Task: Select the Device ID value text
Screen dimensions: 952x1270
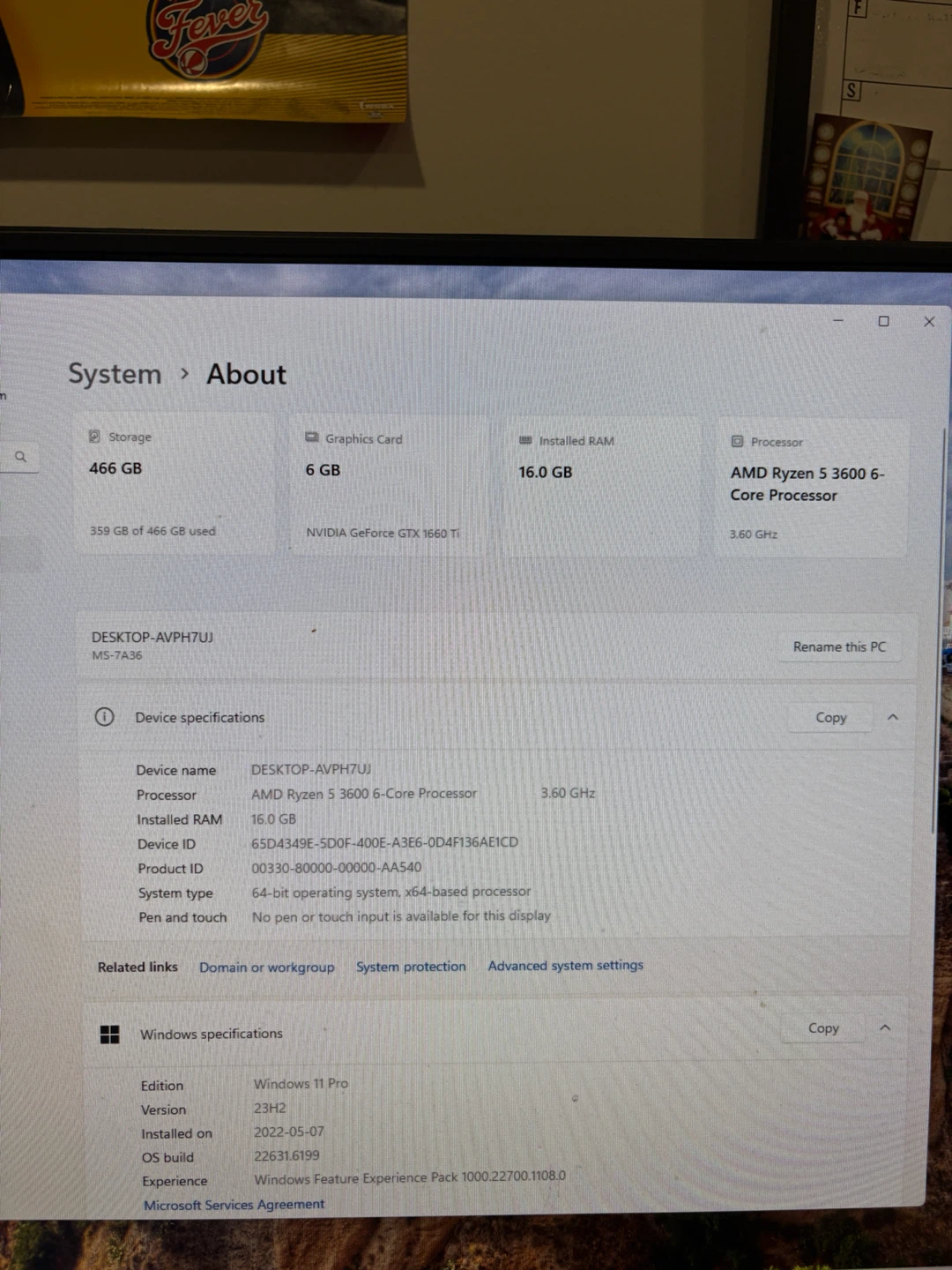Action: tap(384, 842)
